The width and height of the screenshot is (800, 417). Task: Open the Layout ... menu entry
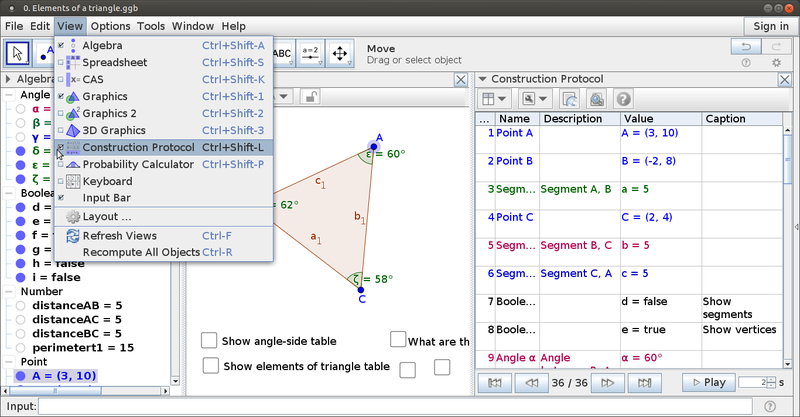(x=164, y=216)
